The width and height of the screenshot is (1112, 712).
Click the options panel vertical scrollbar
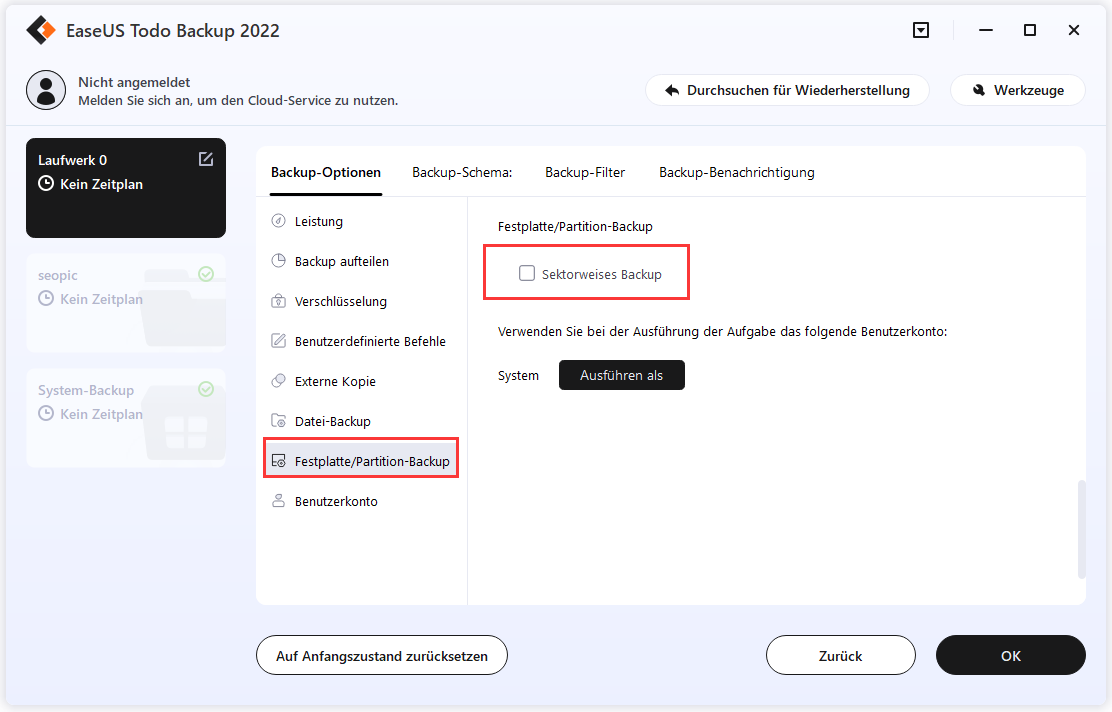click(1082, 529)
